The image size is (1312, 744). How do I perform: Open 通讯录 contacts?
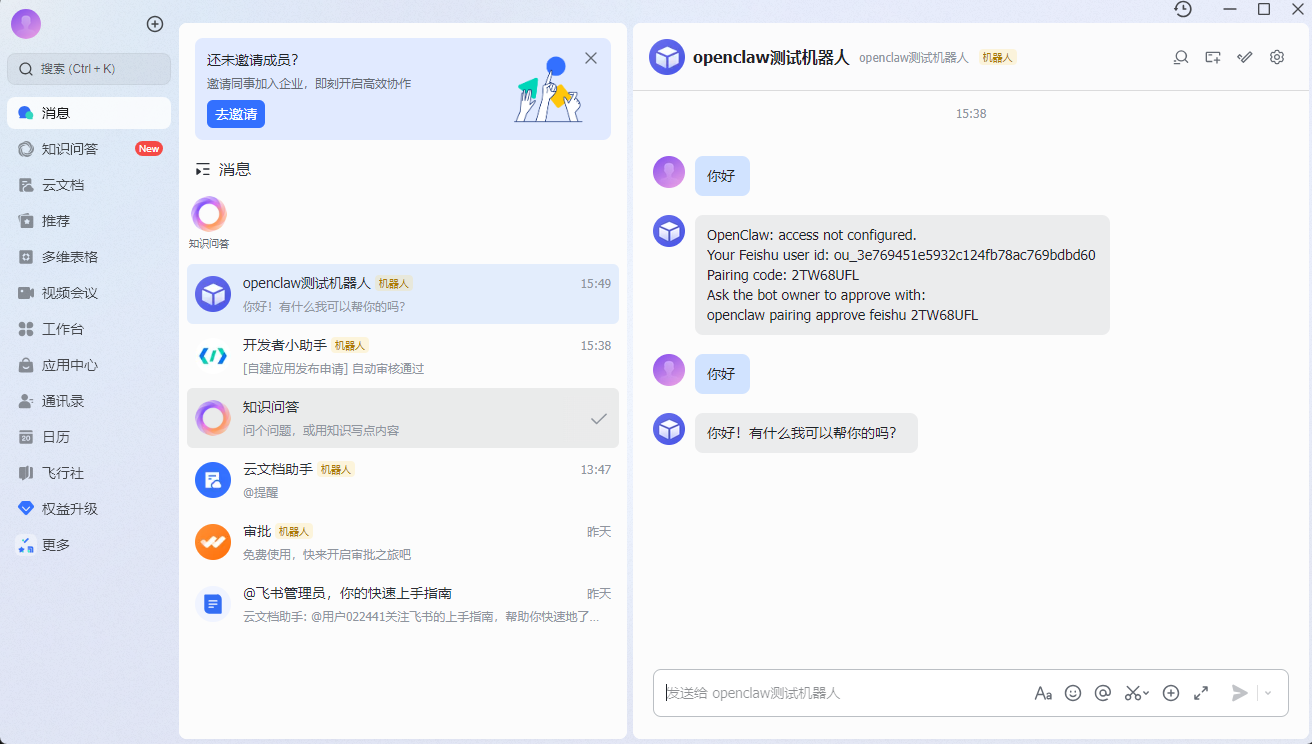coord(89,401)
